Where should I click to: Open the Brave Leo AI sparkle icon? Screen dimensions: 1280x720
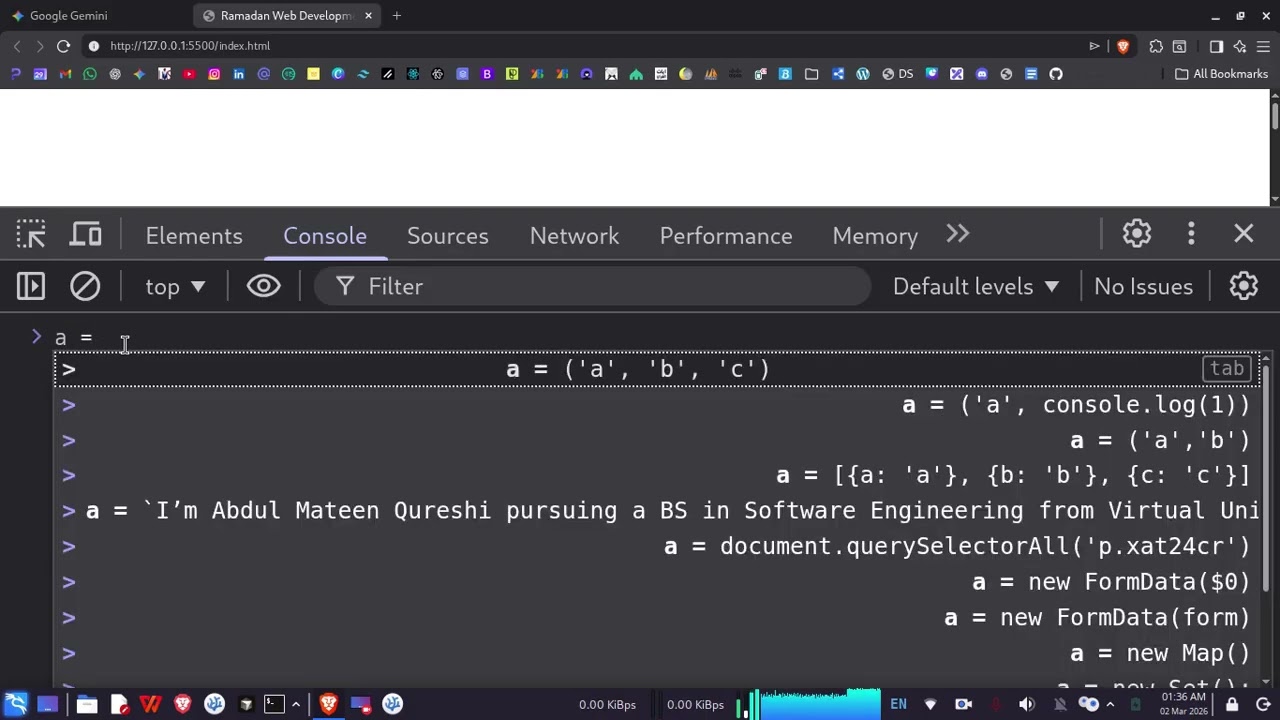pyautogui.click(x=1240, y=46)
